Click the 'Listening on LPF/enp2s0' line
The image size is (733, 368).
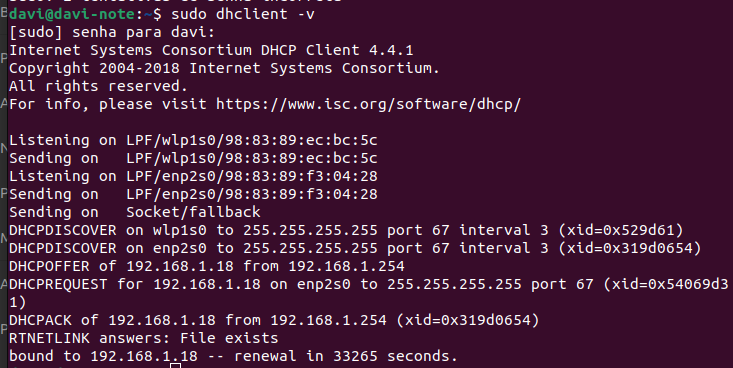193,176
